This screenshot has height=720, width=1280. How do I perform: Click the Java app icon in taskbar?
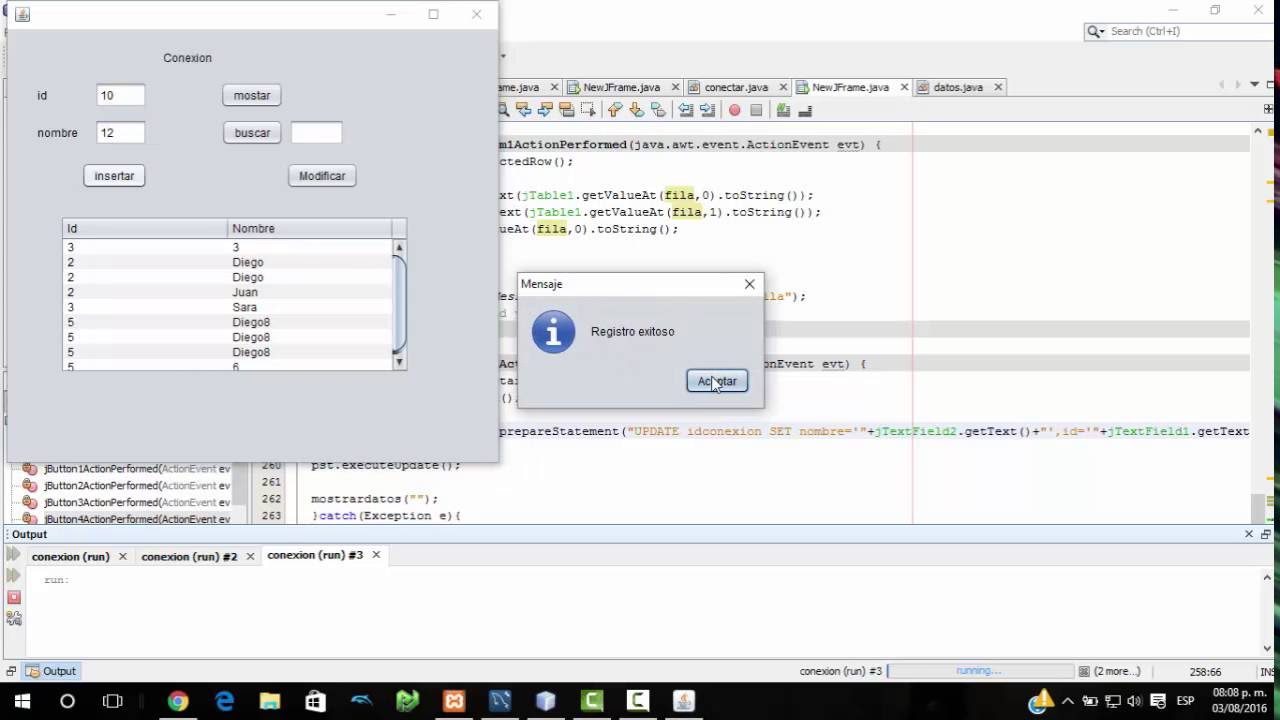coord(684,701)
